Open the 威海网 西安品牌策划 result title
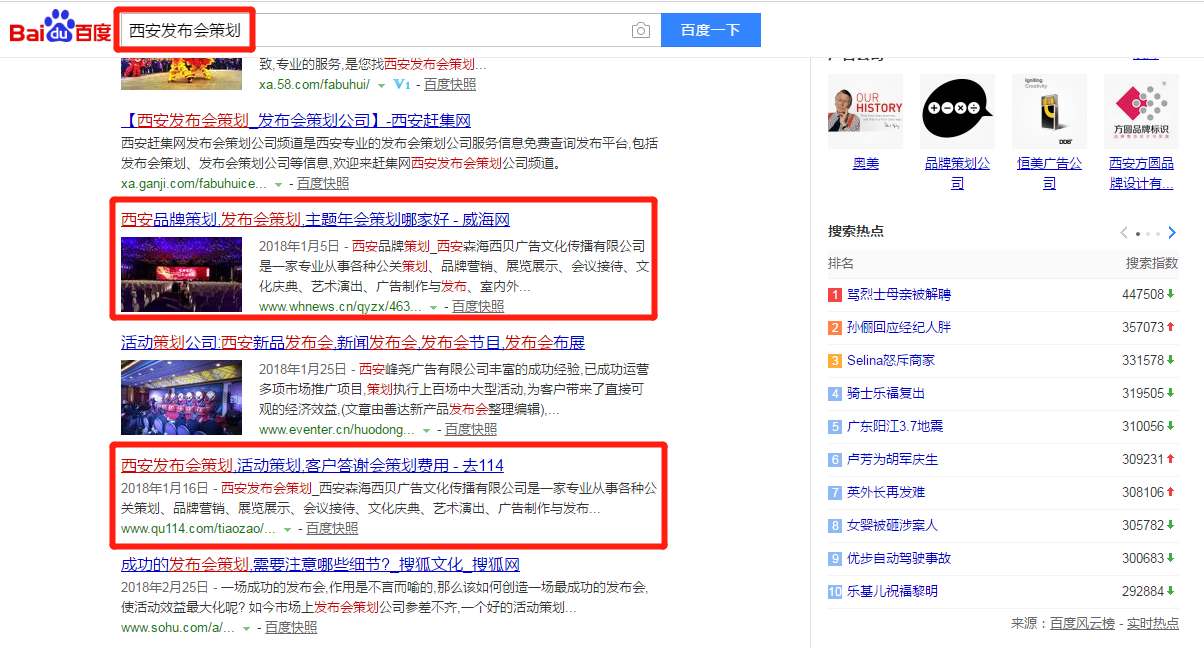The width and height of the screenshot is (1204, 648). click(x=316, y=219)
